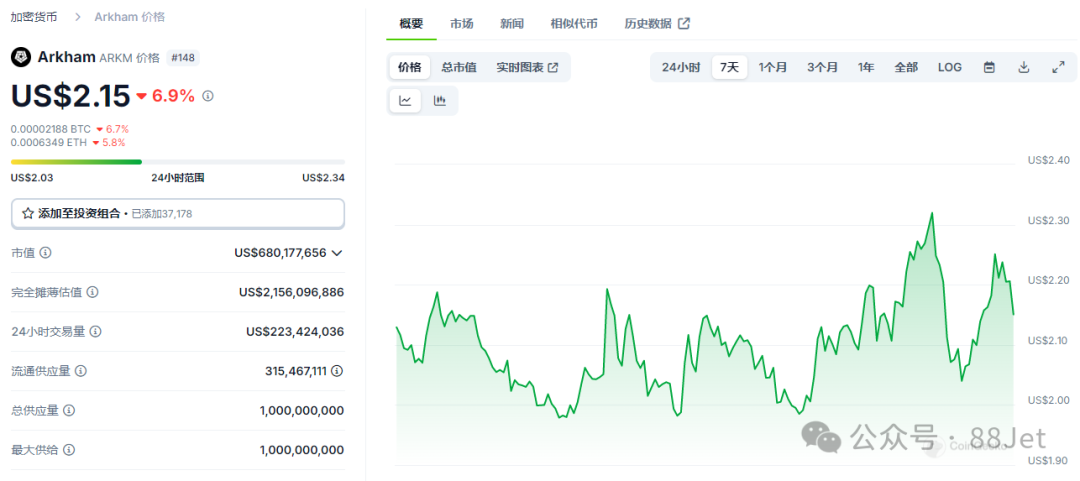The height and width of the screenshot is (481, 1080).
Task: Select 总市值 chart mode
Action: tap(459, 68)
